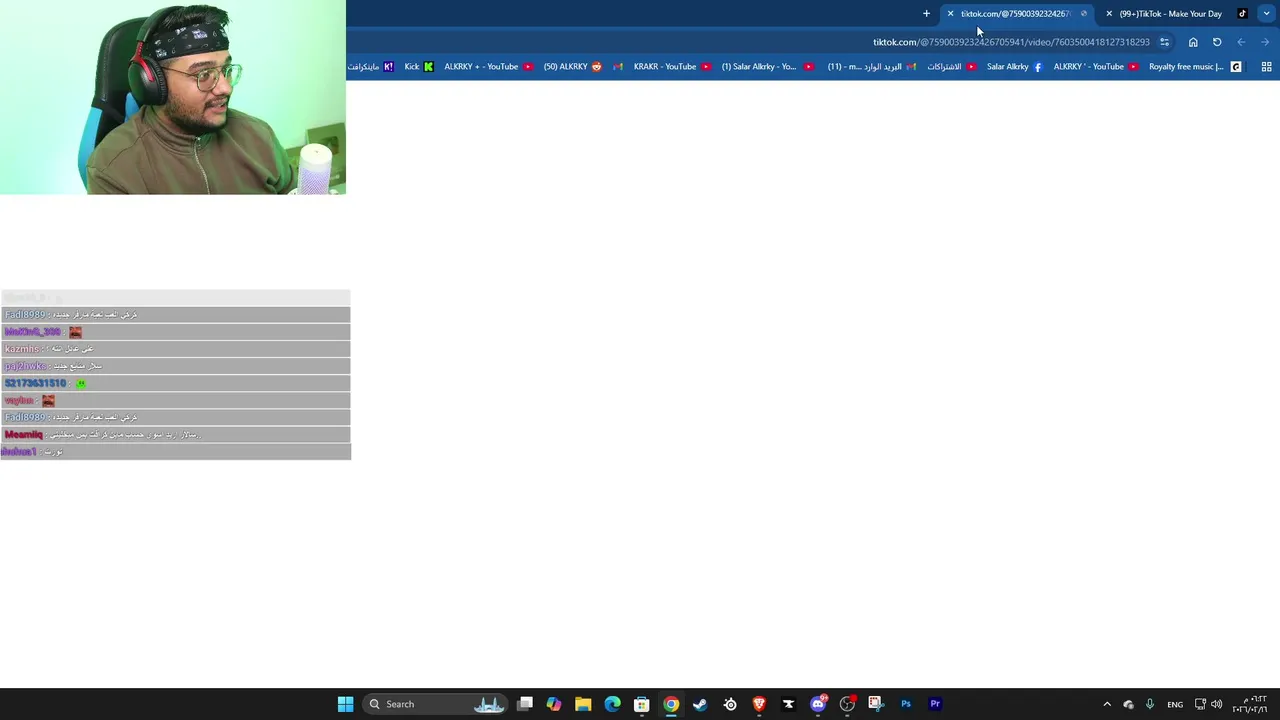
Task: Go to browser home page icon
Action: tap(1193, 42)
